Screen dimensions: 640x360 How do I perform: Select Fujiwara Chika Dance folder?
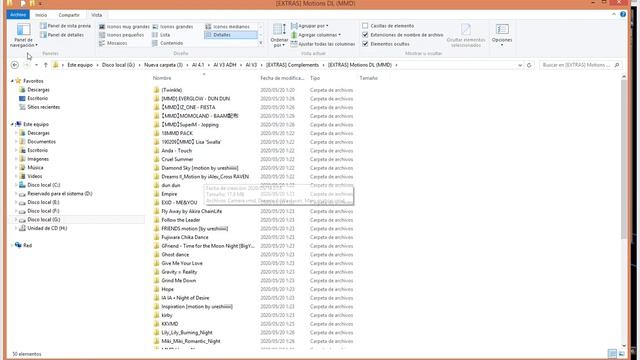pyautogui.click(x=184, y=237)
